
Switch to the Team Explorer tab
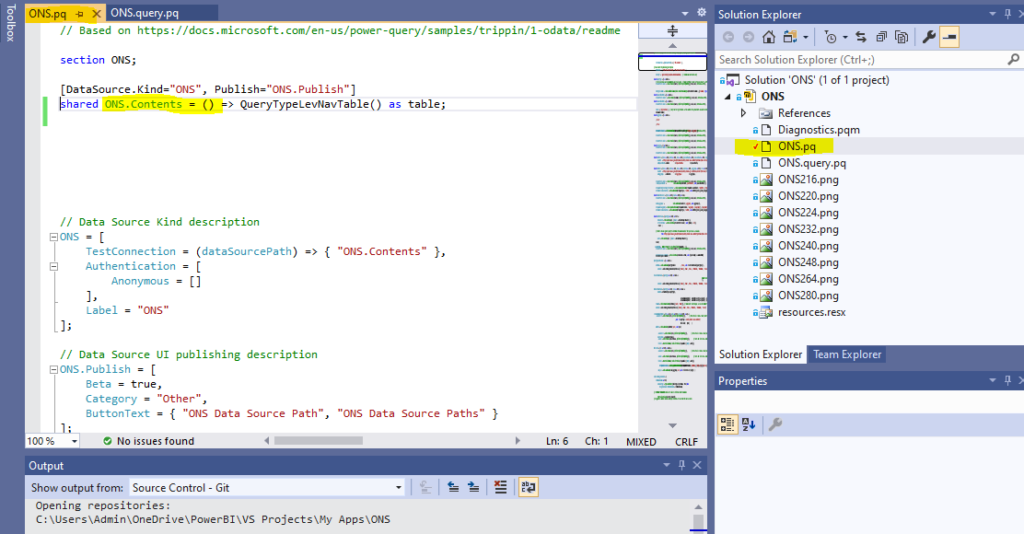pyautogui.click(x=847, y=354)
